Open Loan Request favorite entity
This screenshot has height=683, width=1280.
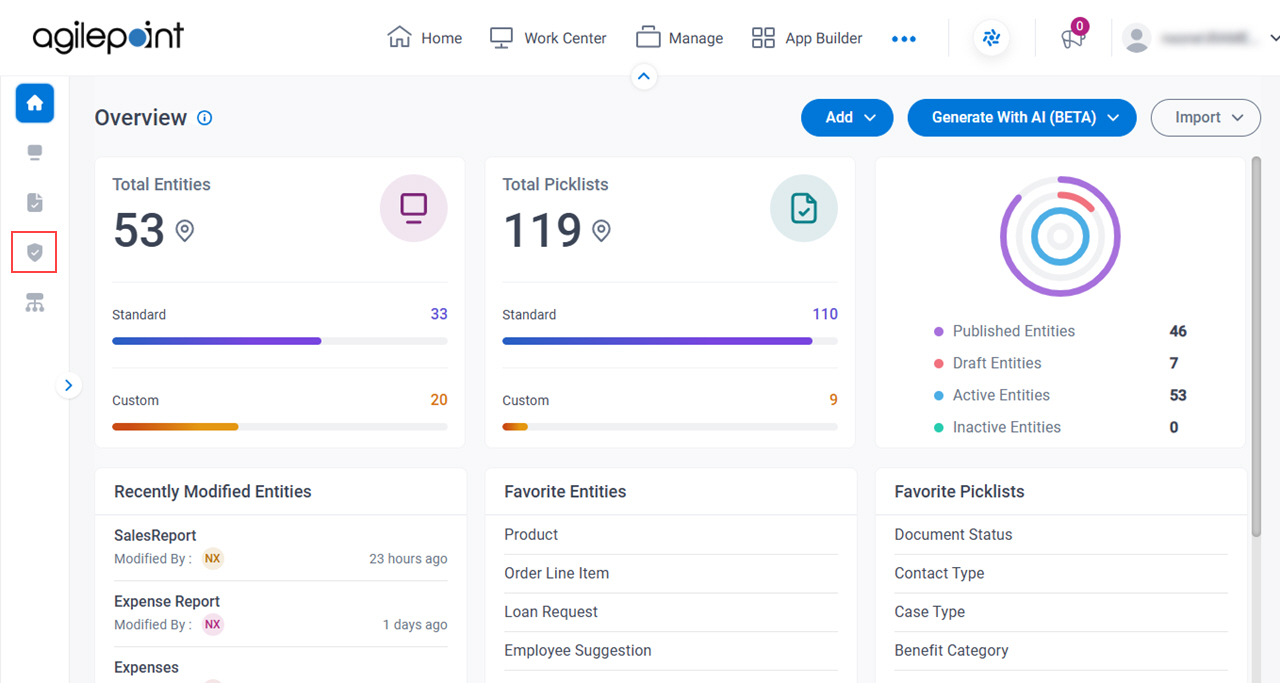(x=551, y=612)
